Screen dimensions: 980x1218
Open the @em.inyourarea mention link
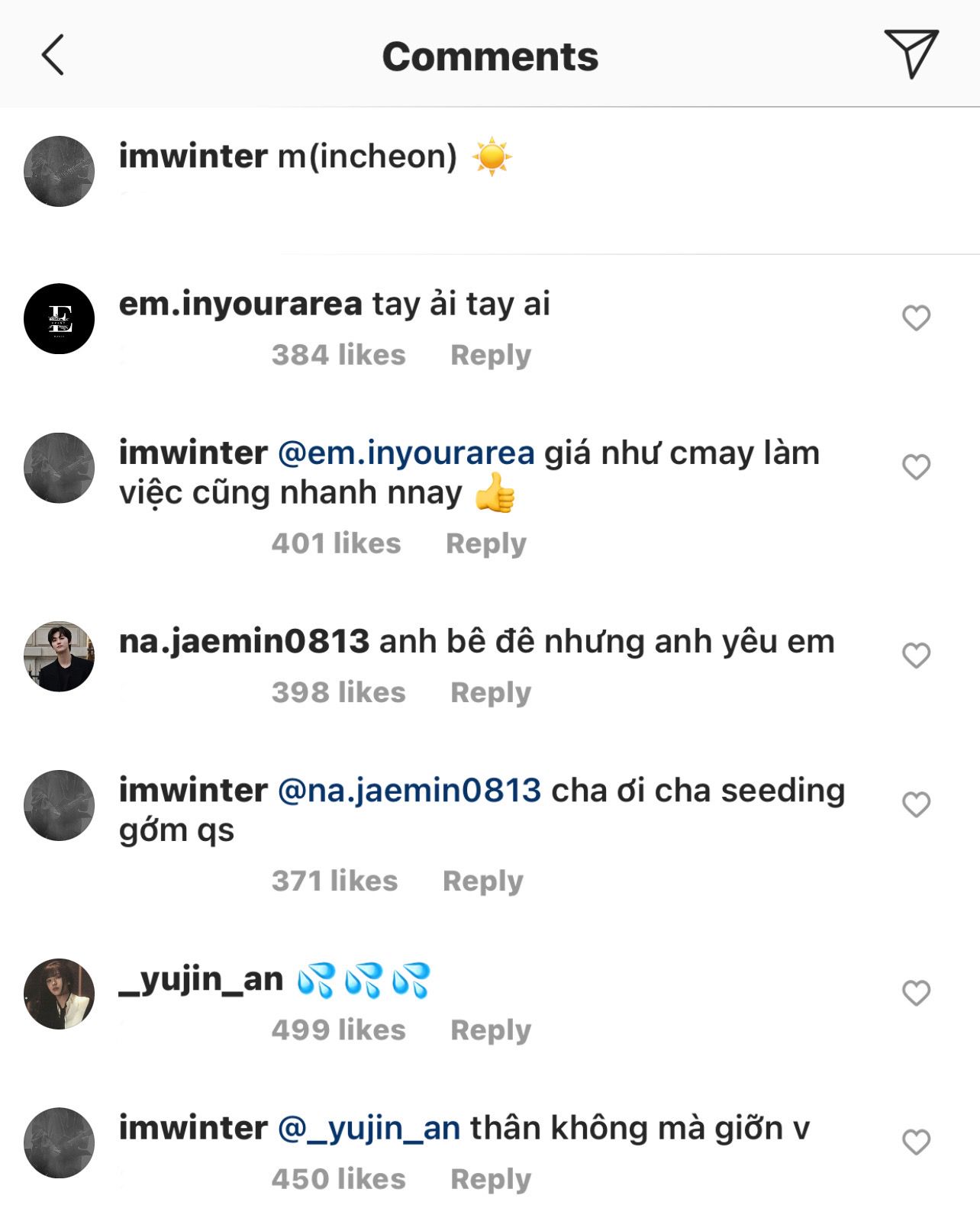point(406,453)
